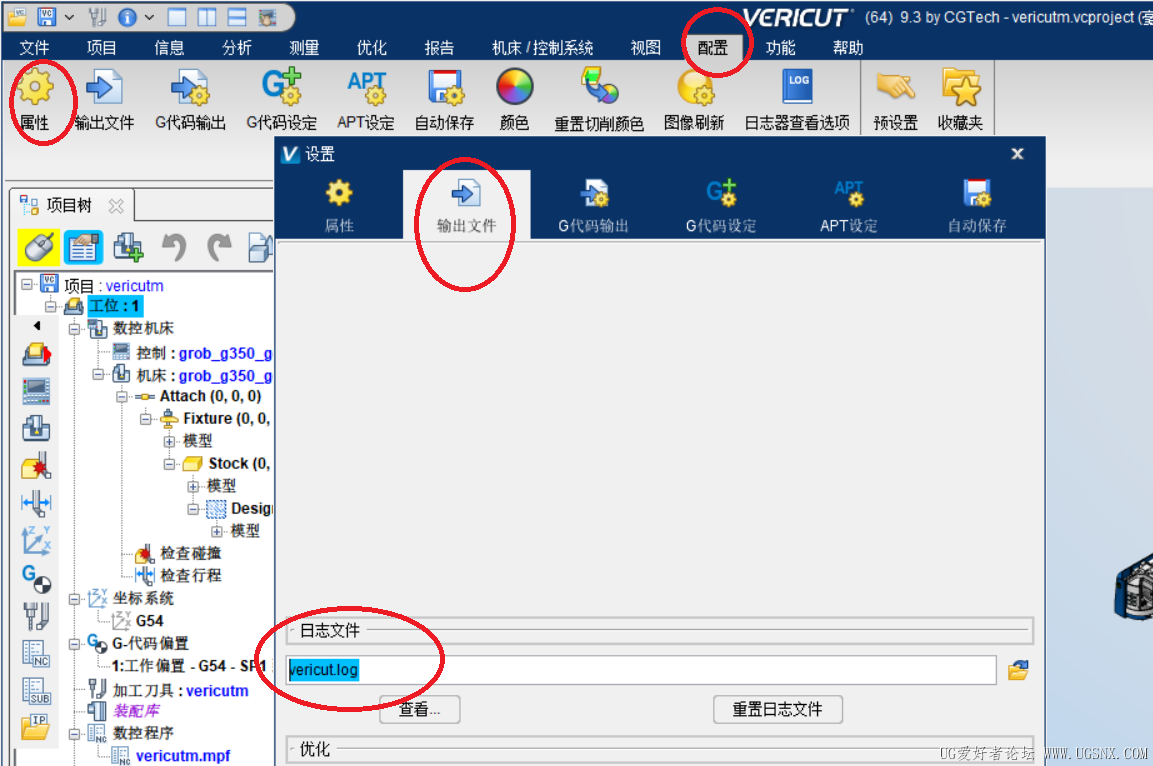Open the 属性 properties ribbon icon
1153x766 pixels.
pyautogui.click(x=35, y=100)
